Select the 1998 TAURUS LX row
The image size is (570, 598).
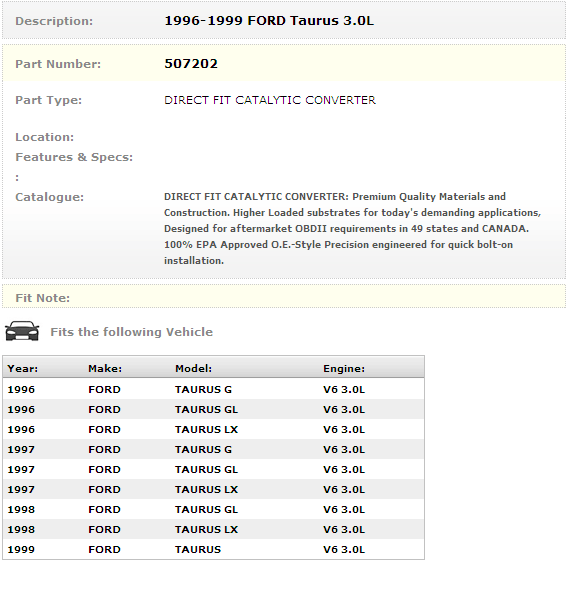(214, 529)
